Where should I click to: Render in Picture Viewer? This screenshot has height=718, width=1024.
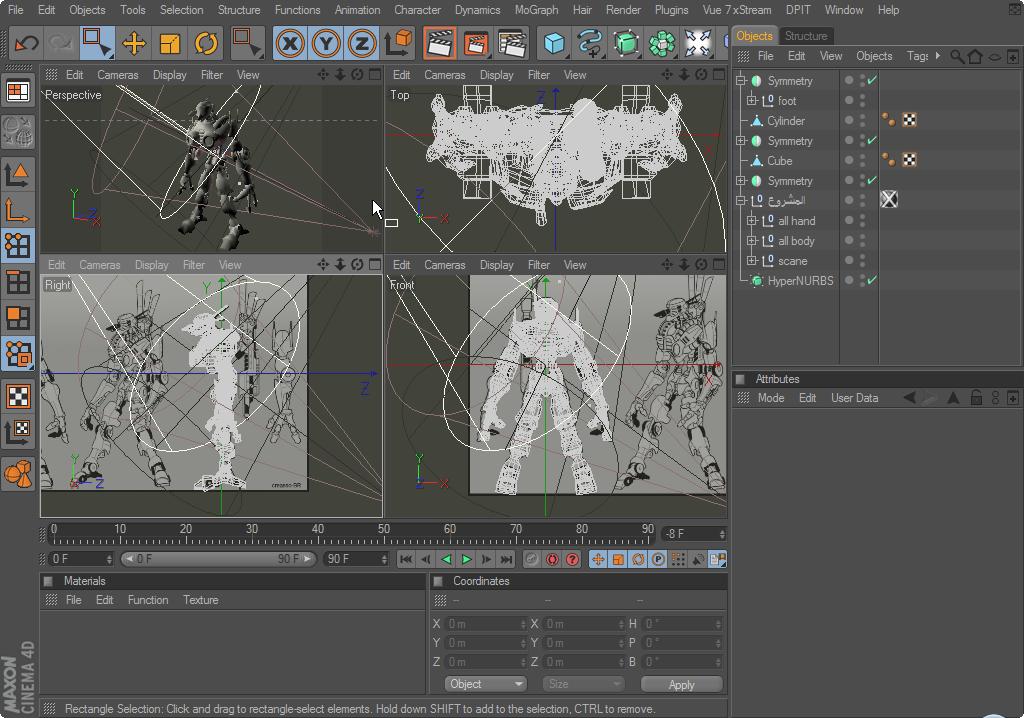tap(476, 43)
